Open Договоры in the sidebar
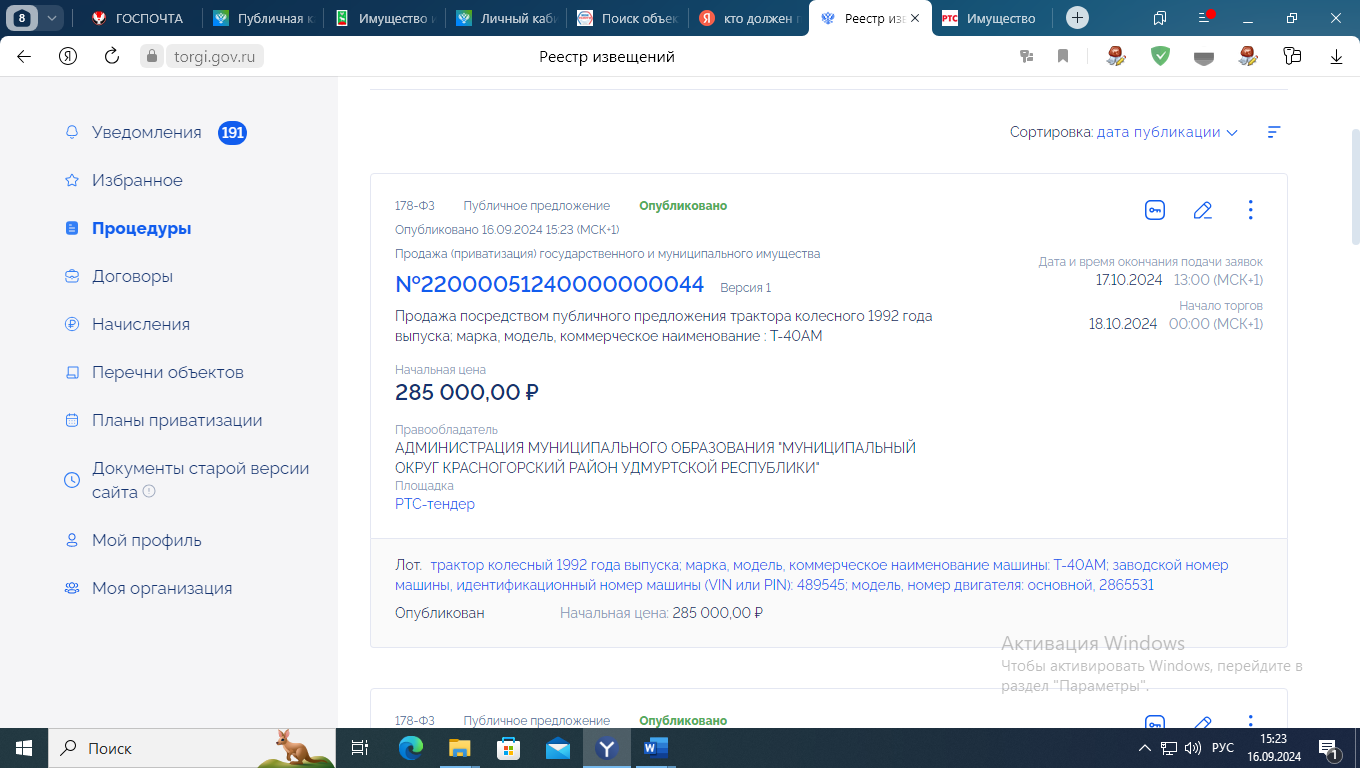Screen dimensions: 1360x768 coord(132,276)
